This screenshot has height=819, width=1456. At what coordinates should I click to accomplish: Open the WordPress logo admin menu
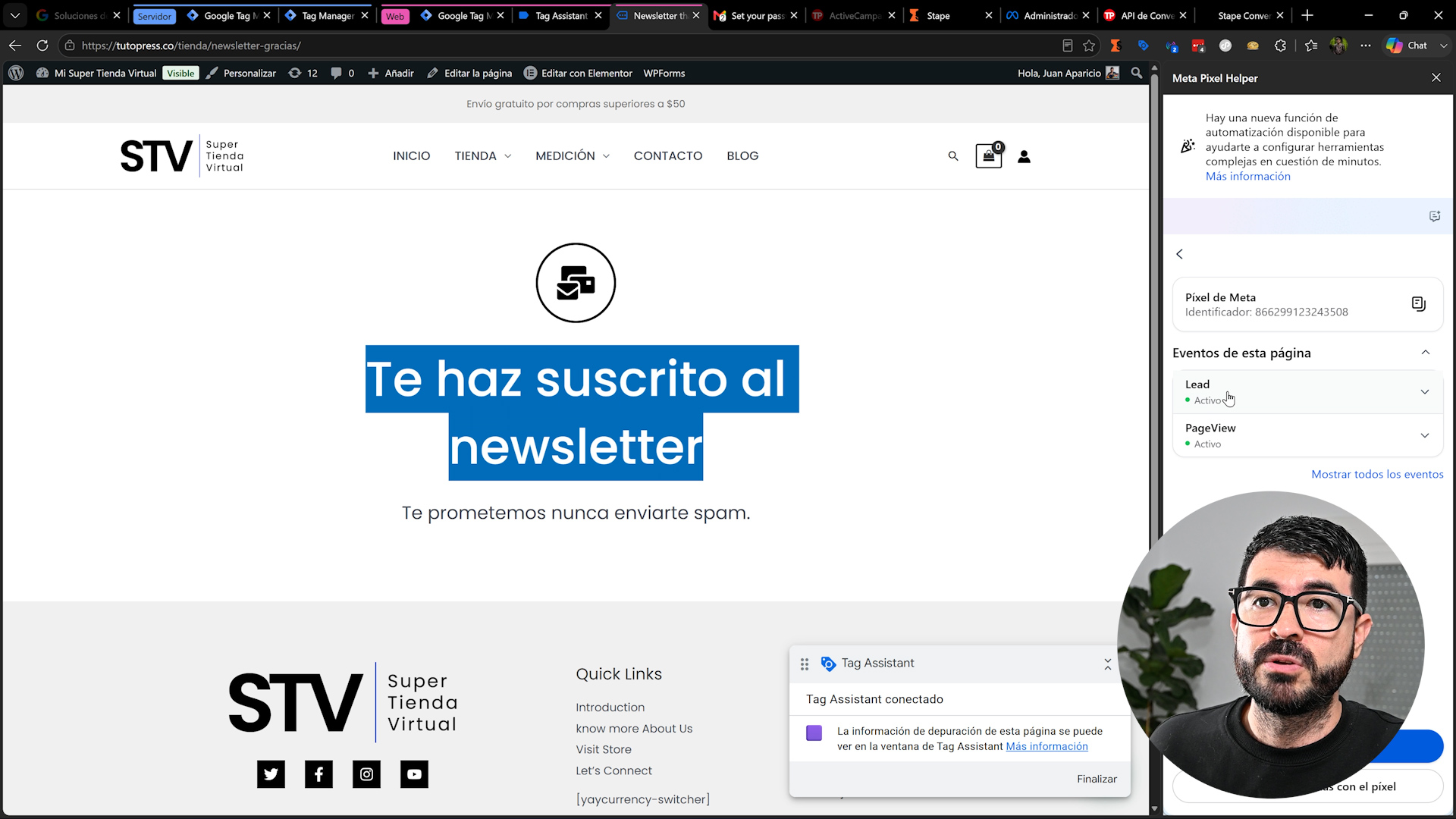[x=16, y=73]
